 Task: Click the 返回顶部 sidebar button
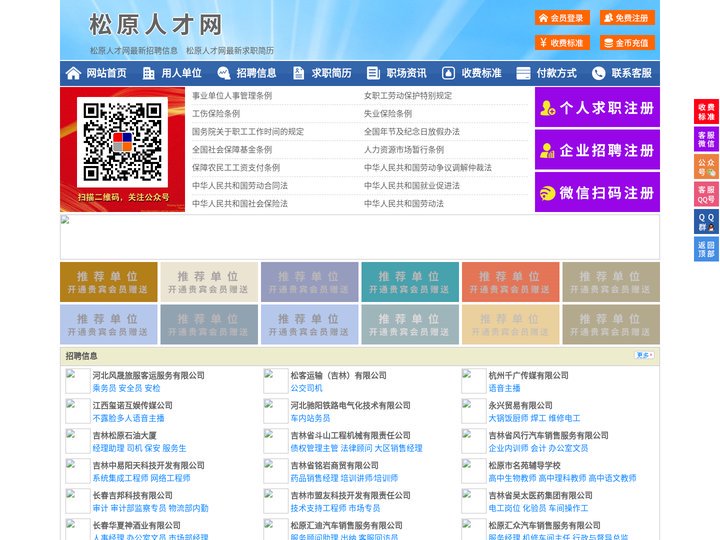[706, 249]
